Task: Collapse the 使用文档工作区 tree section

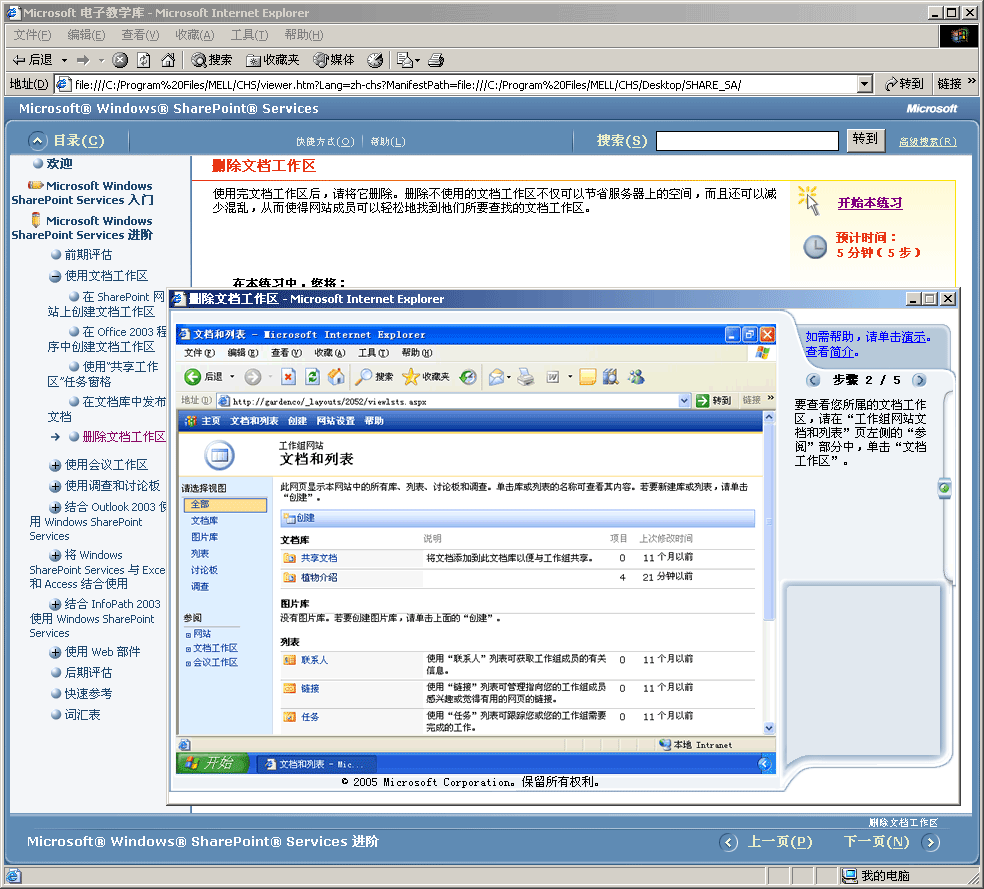Action: pos(55,276)
